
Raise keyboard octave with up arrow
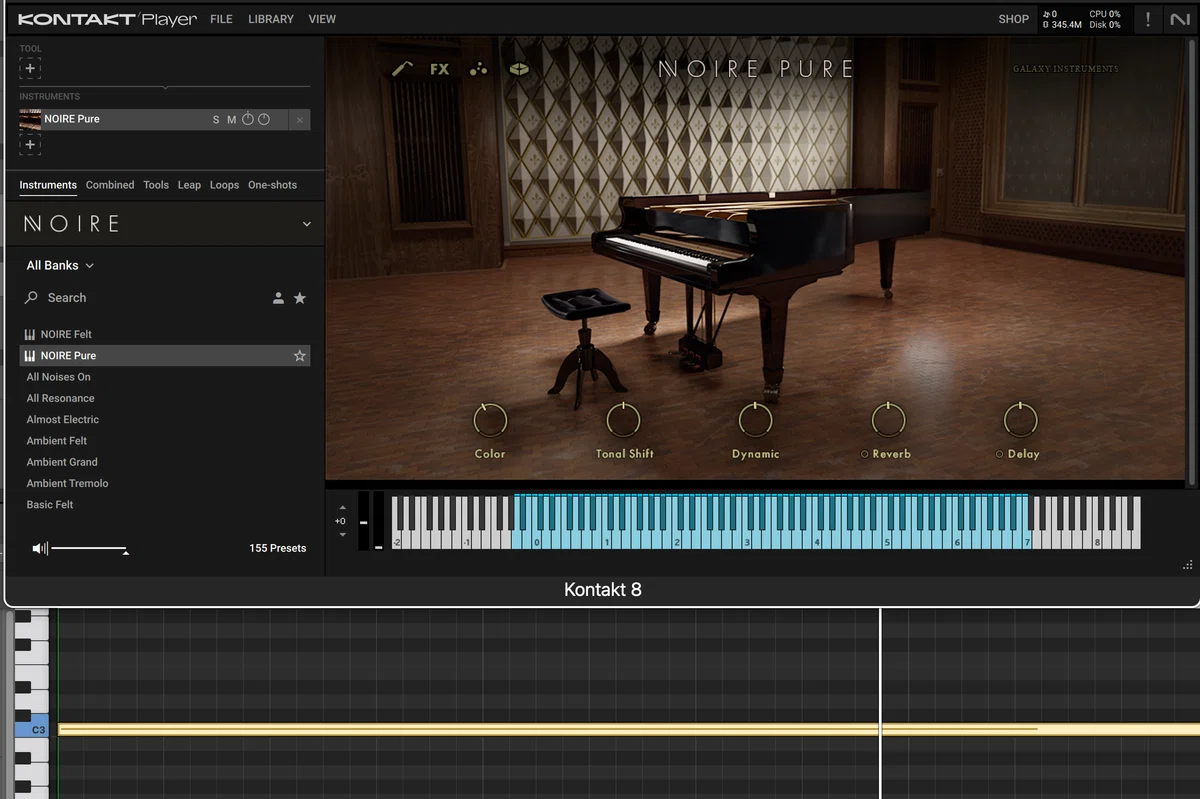click(343, 508)
